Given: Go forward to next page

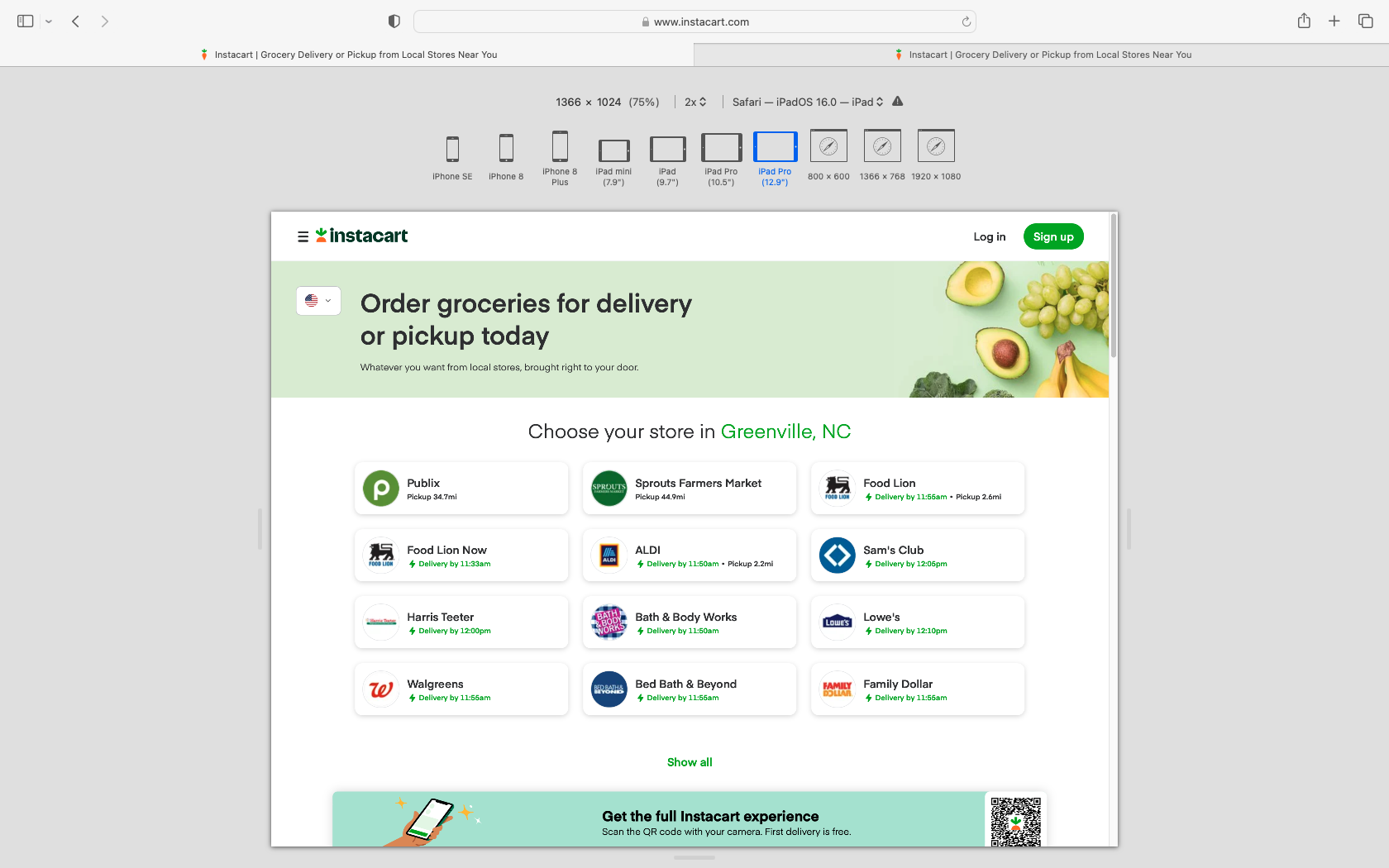Looking at the screenshot, I should click(x=104, y=21).
